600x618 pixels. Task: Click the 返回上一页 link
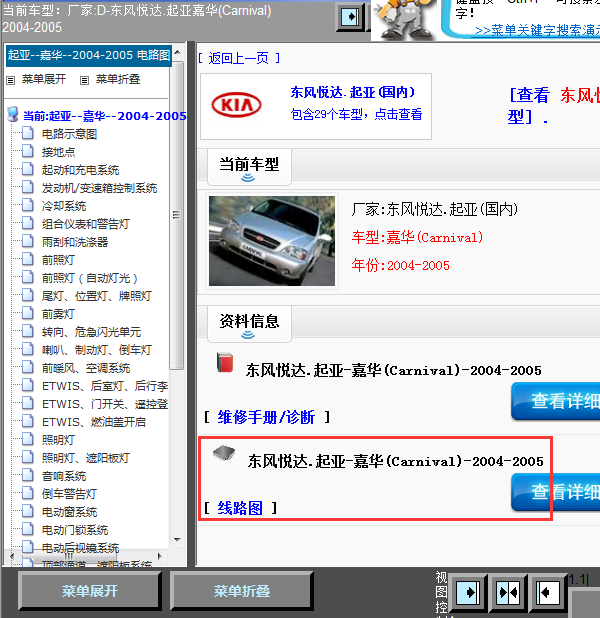pyautogui.click(x=239, y=58)
